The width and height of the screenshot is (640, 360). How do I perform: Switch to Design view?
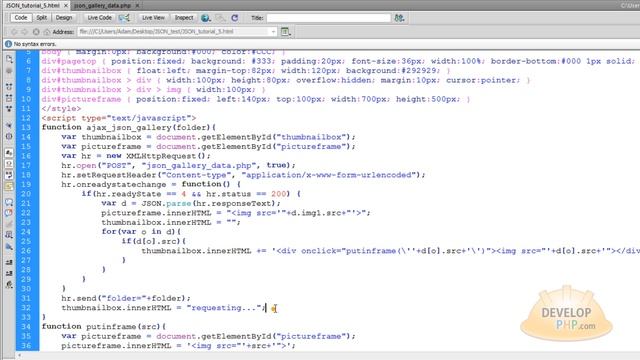pyautogui.click(x=64, y=18)
